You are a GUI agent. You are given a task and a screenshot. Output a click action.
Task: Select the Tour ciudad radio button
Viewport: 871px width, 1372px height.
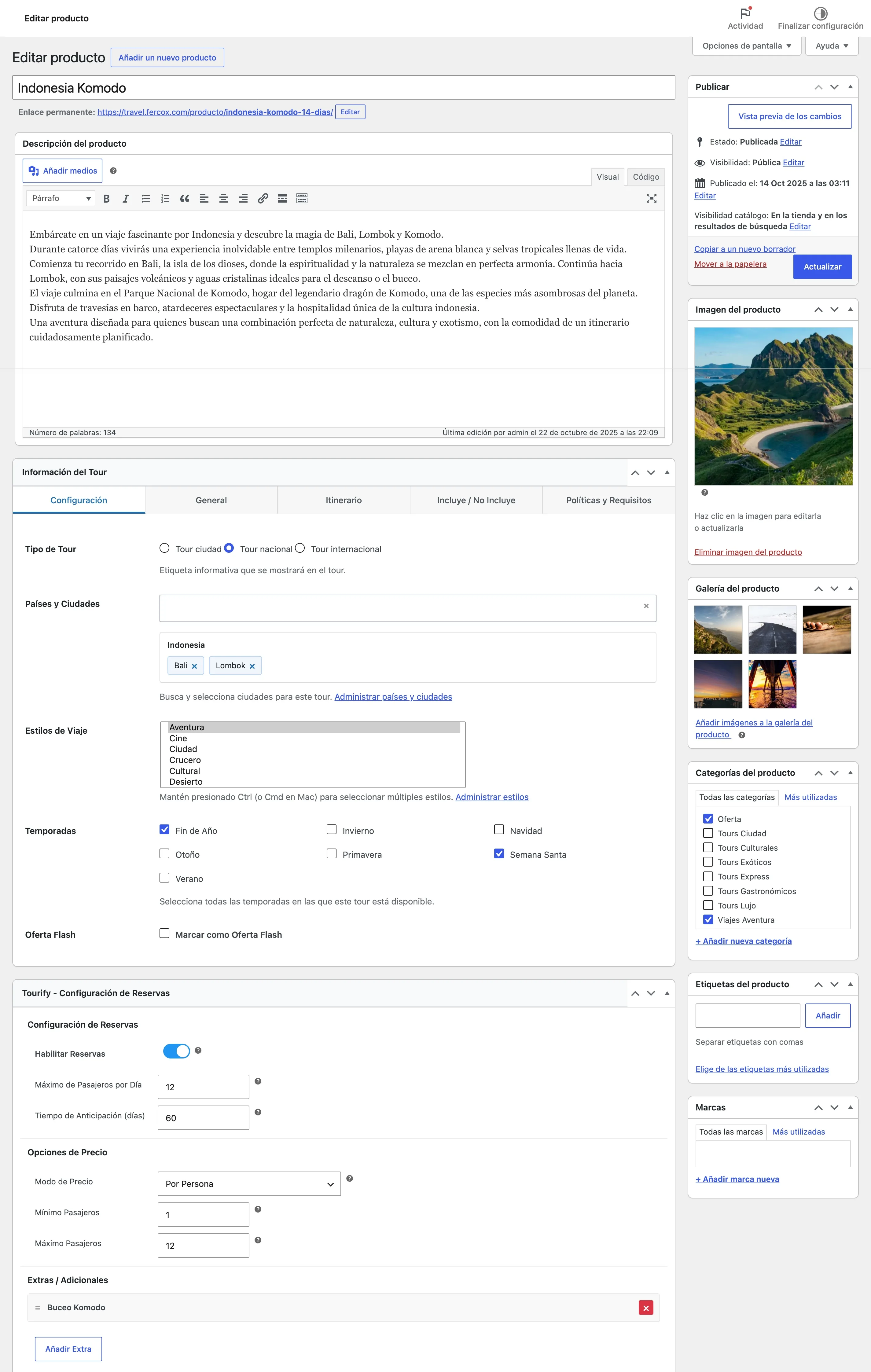164,548
